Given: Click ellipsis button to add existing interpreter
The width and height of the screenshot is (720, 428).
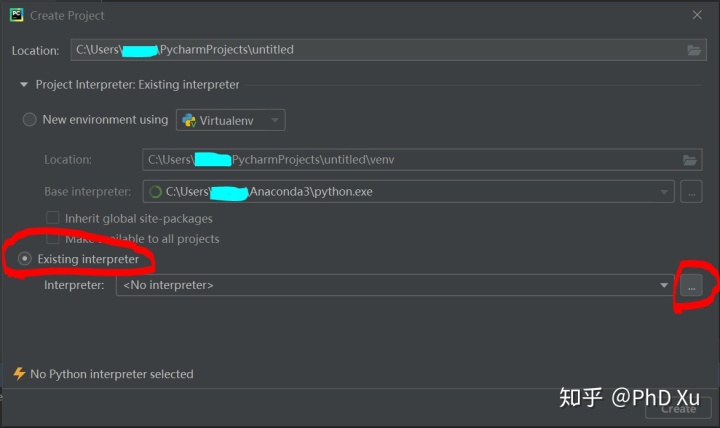Looking at the screenshot, I should point(692,286).
